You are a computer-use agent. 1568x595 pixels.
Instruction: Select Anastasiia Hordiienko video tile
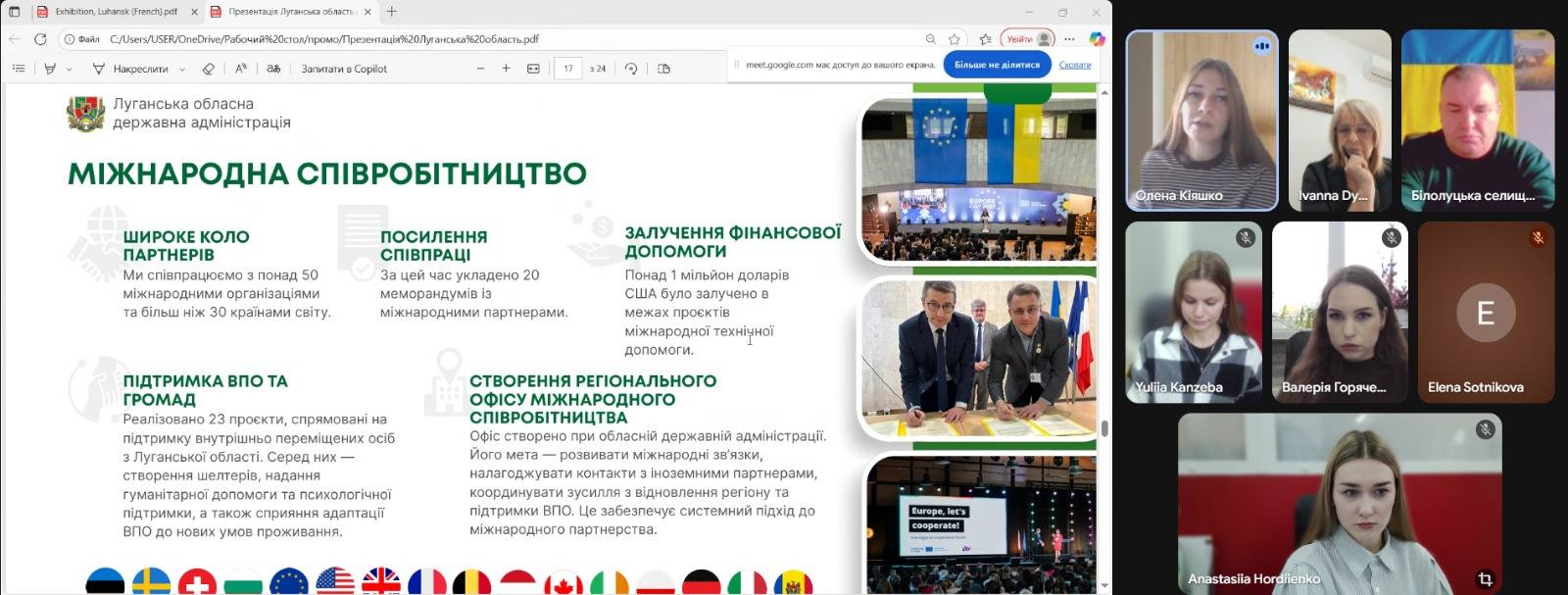[1340, 504]
